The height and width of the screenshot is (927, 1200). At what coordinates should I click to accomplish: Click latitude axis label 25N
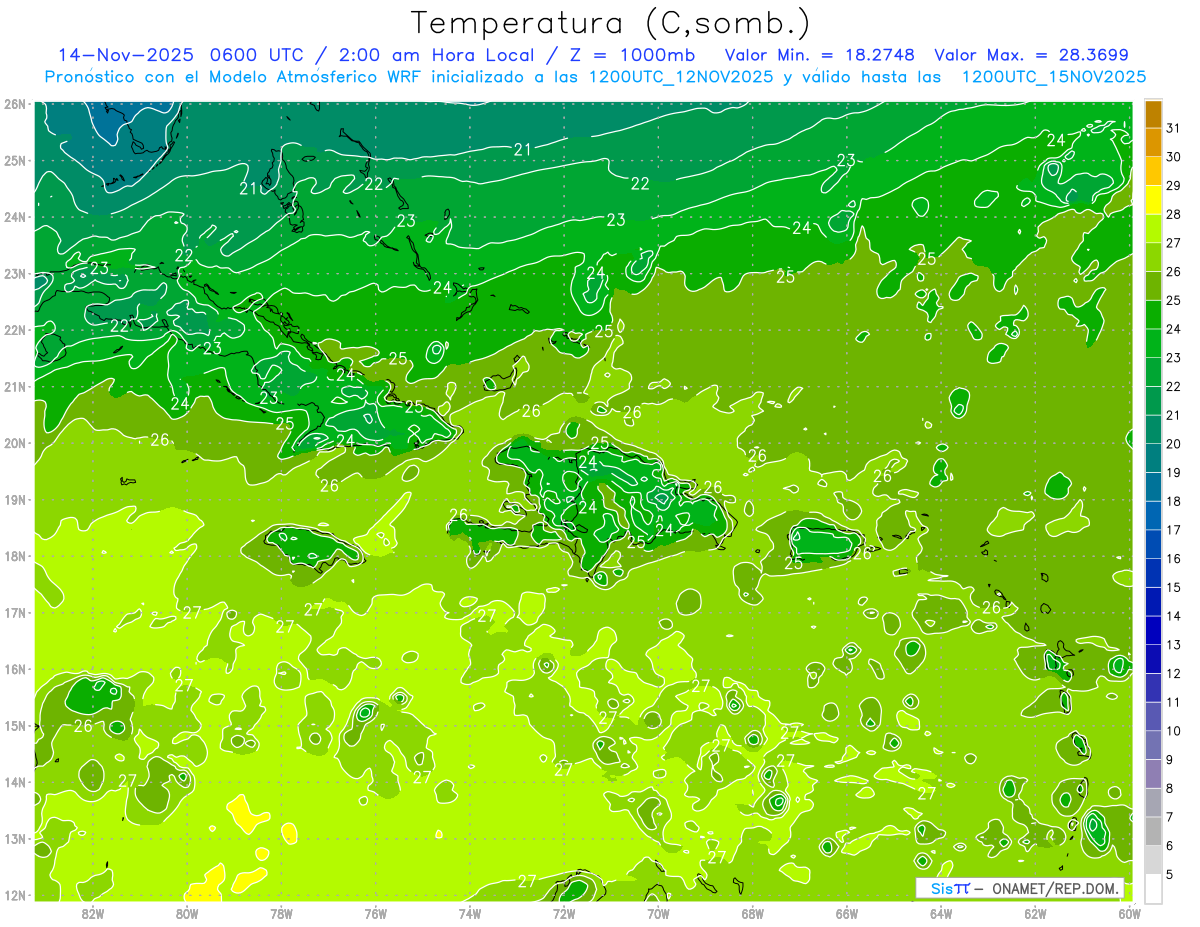click(15, 160)
